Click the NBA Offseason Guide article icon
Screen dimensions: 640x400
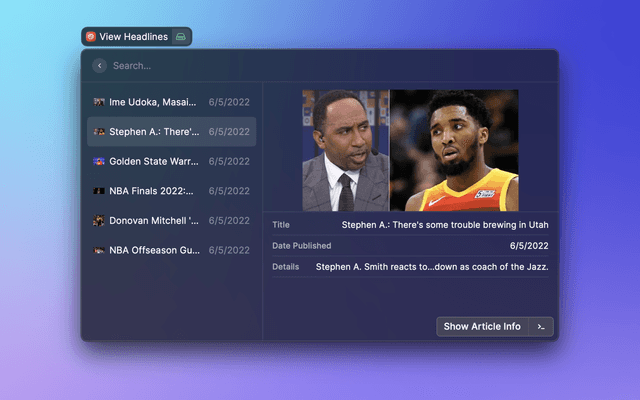pyautogui.click(x=99, y=250)
